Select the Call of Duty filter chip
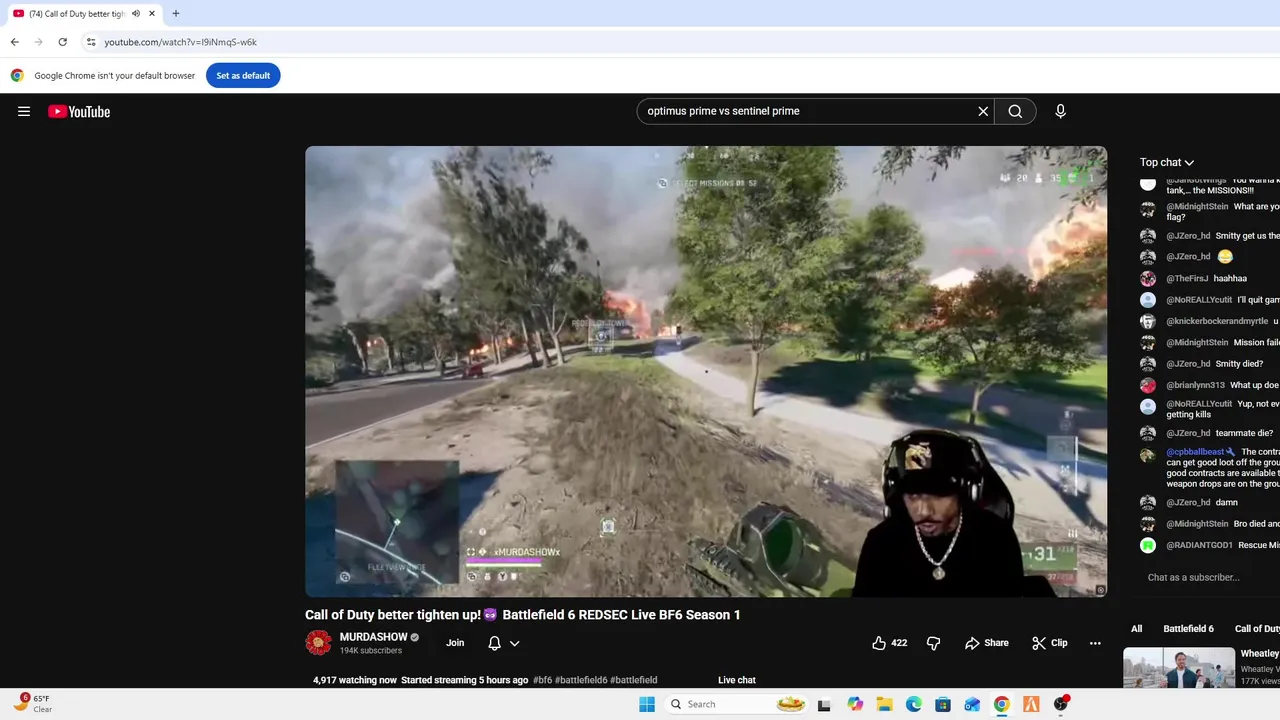 (x=1256, y=628)
